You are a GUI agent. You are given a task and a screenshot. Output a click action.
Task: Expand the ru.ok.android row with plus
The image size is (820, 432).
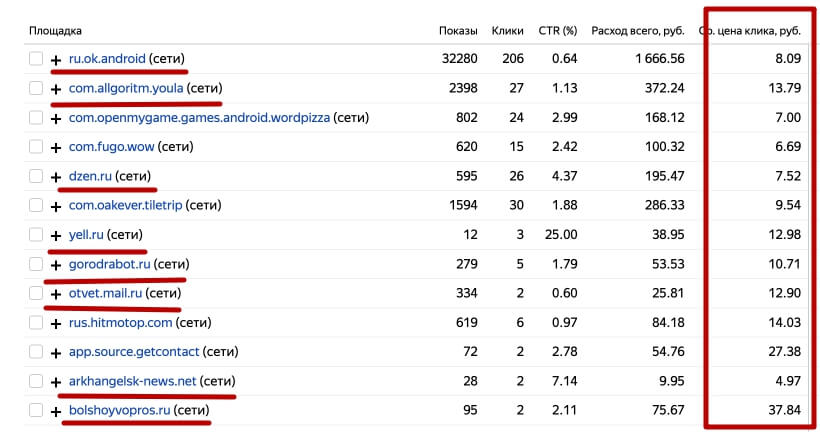(56, 60)
